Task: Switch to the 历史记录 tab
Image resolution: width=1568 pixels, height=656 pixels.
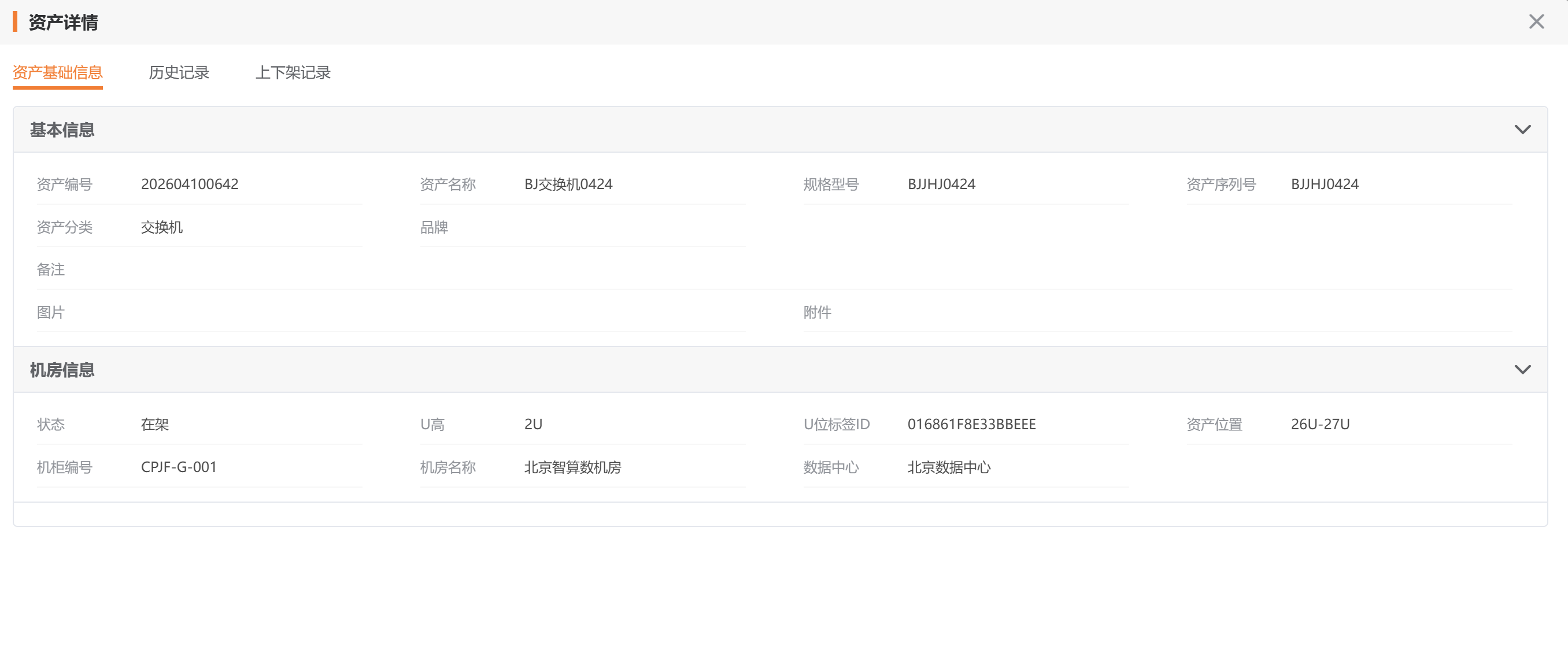Action: tap(178, 72)
